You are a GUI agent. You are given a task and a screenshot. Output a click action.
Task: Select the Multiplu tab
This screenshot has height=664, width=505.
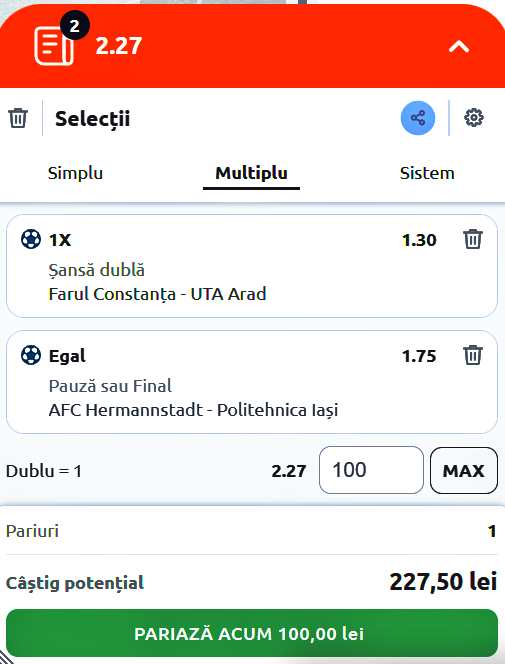251,173
